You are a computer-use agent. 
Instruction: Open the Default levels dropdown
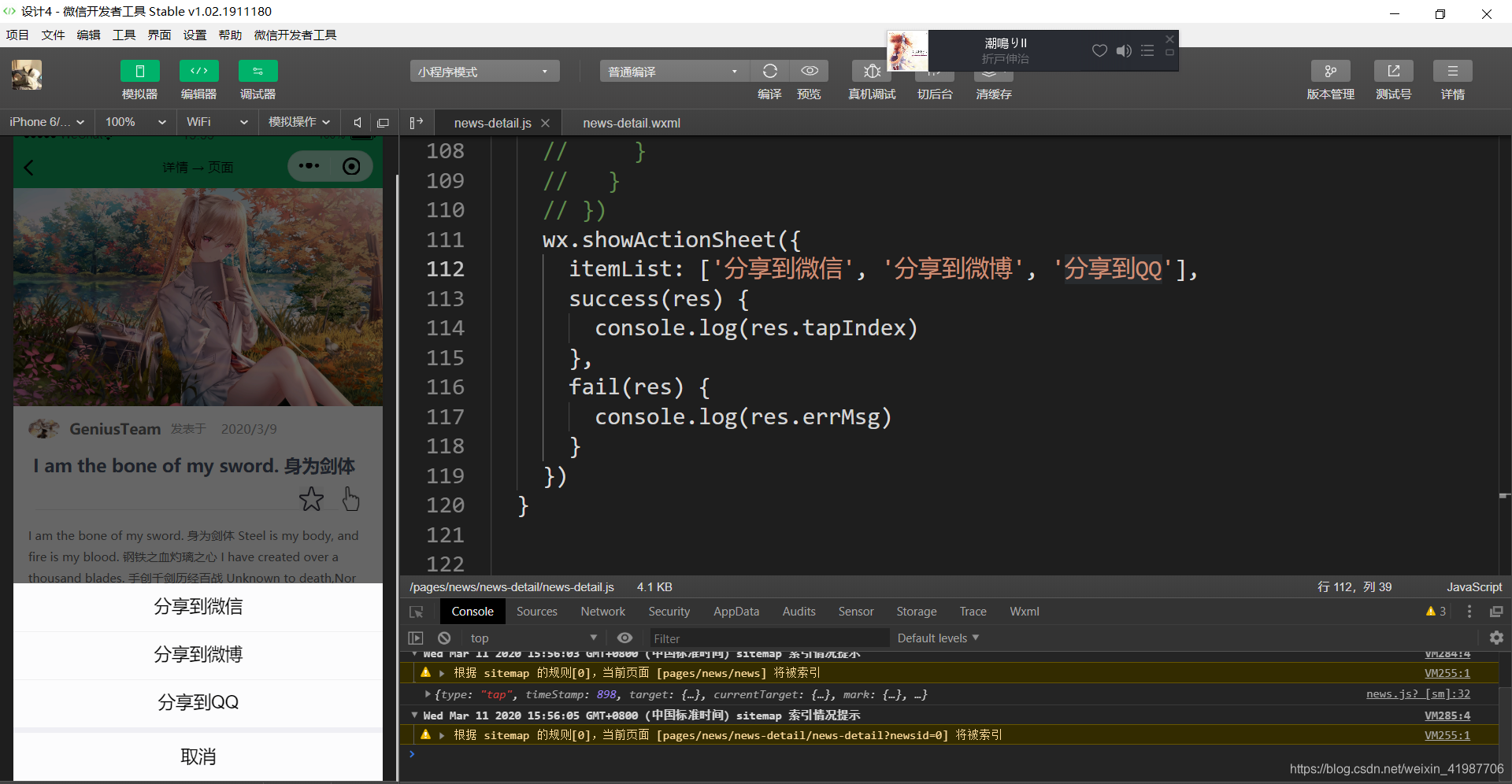click(938, 638)
